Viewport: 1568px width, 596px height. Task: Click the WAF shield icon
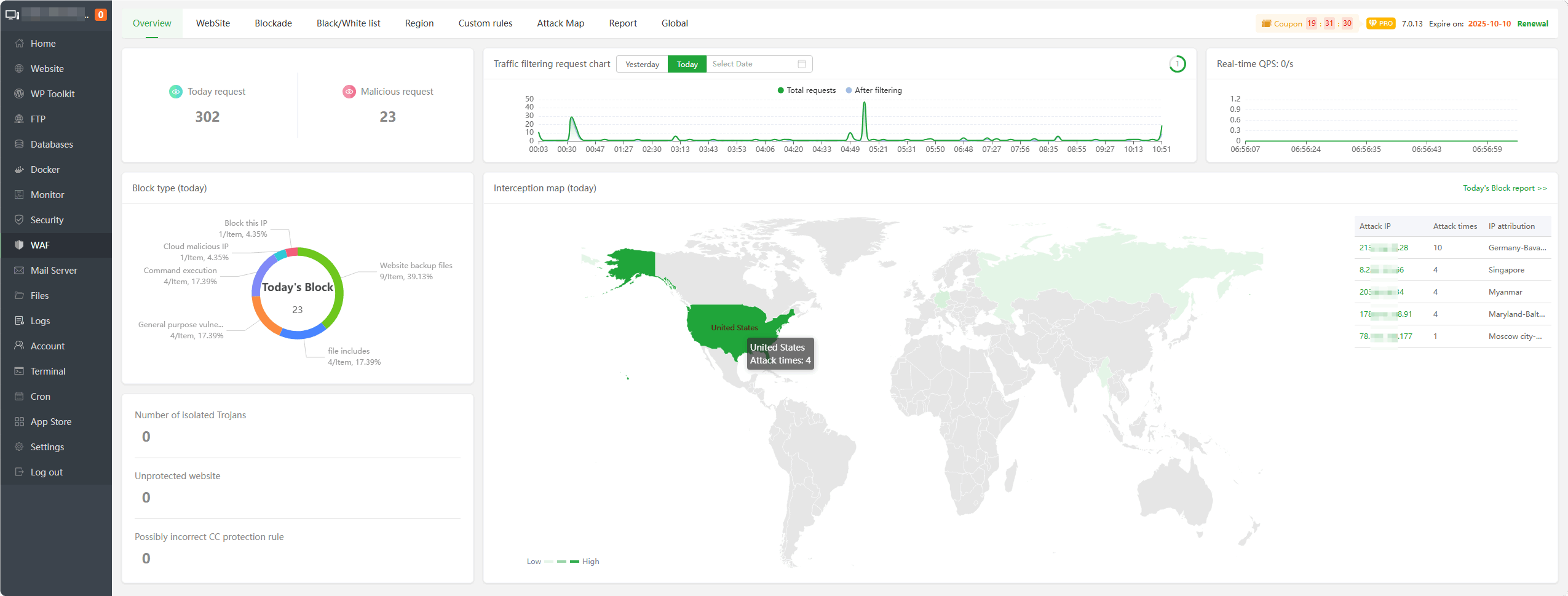[x=19, y=245]
